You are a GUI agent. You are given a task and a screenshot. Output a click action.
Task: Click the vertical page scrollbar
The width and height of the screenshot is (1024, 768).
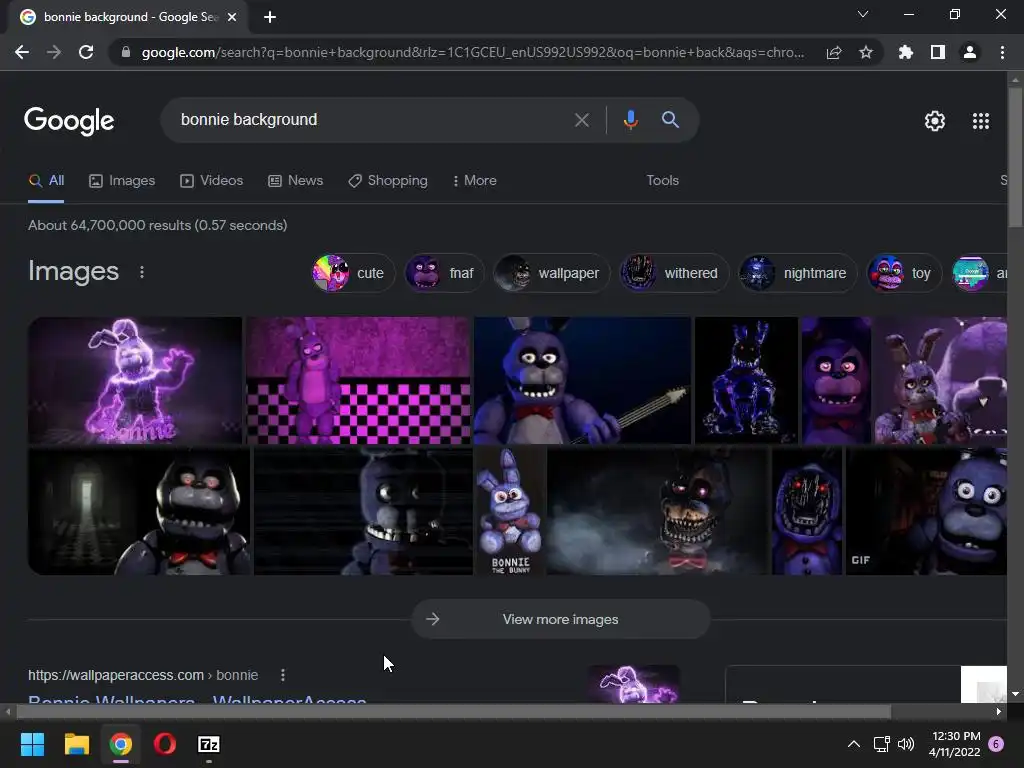click(x=1015, y=157)
